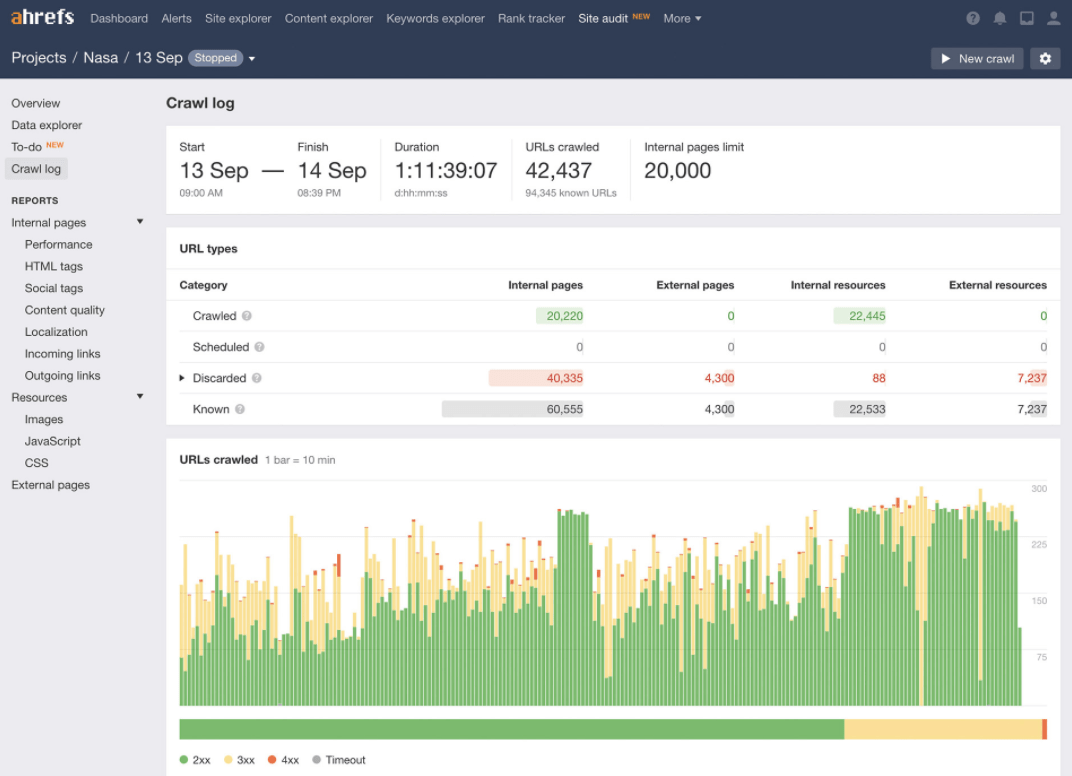This screenshot has height=776, width=1072.
Task: Open the More menu dropdown
Action: click(682, 18)
